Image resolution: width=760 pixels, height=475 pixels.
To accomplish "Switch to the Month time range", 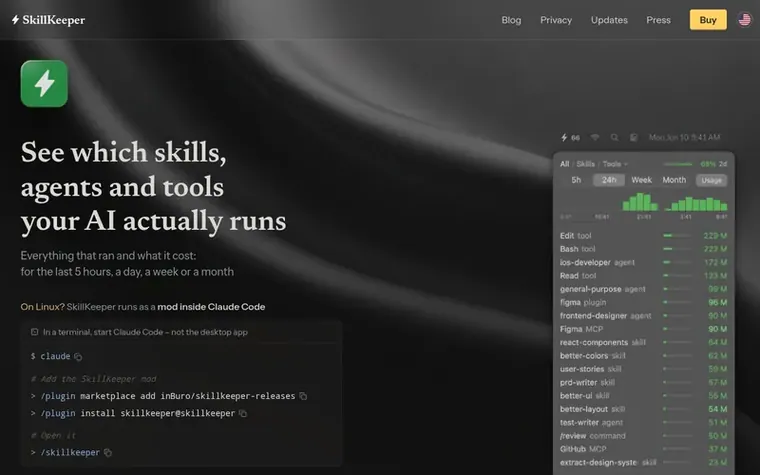I will click(x=674, y=180).
